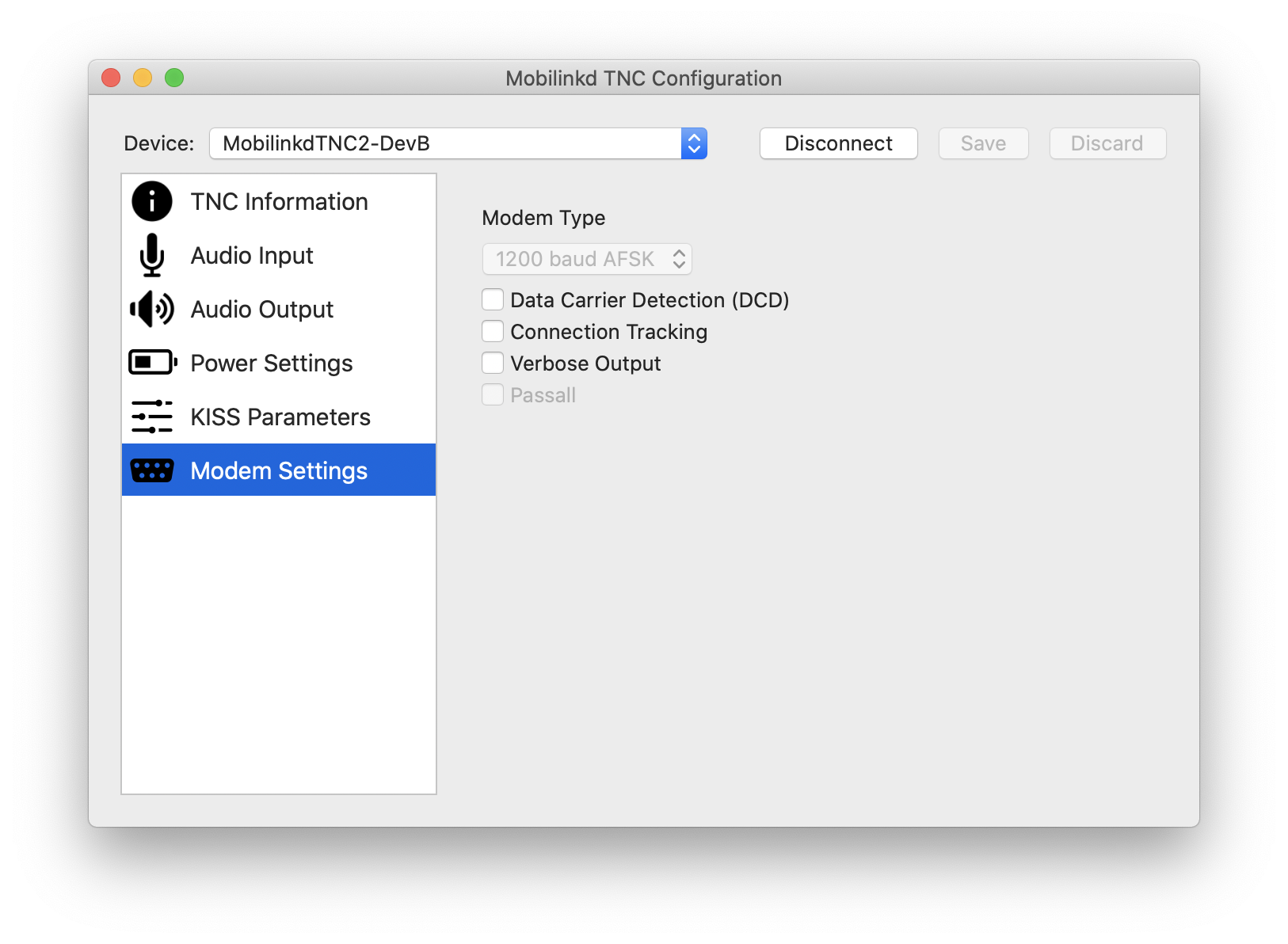Enable the Verbose Output checkbox
Screen dimensions: 1288x944
coord(493,363)
